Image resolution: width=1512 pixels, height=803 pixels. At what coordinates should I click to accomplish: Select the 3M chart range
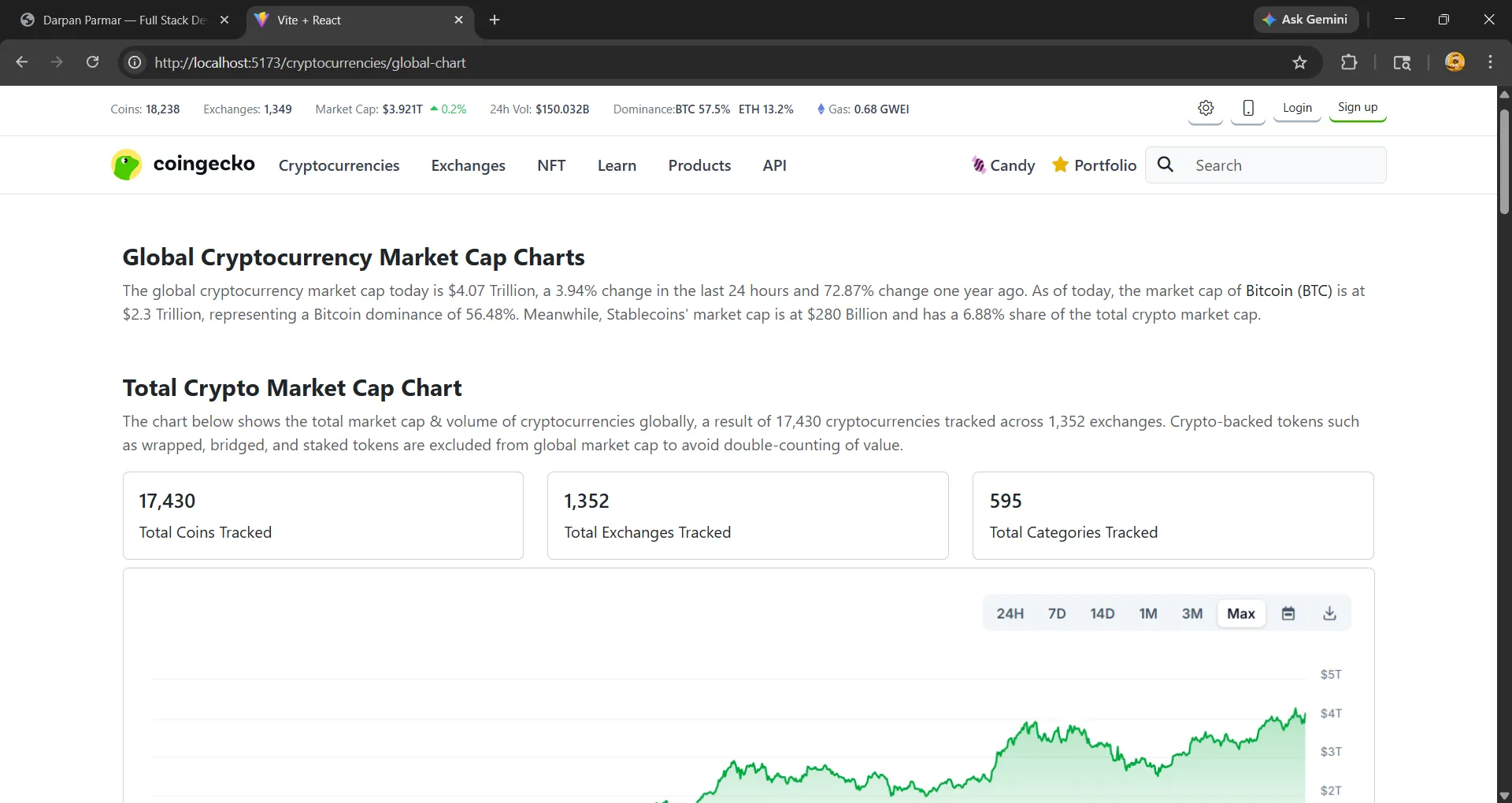[x=1192, y=613]
